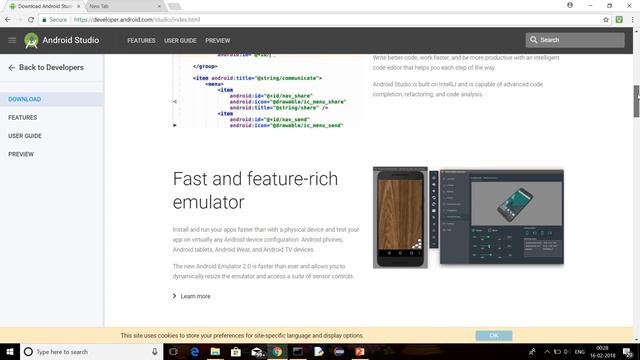Click the Chrome icon in the taskbar
Viewport: 640px width, 360px height.
click(277, 351)
